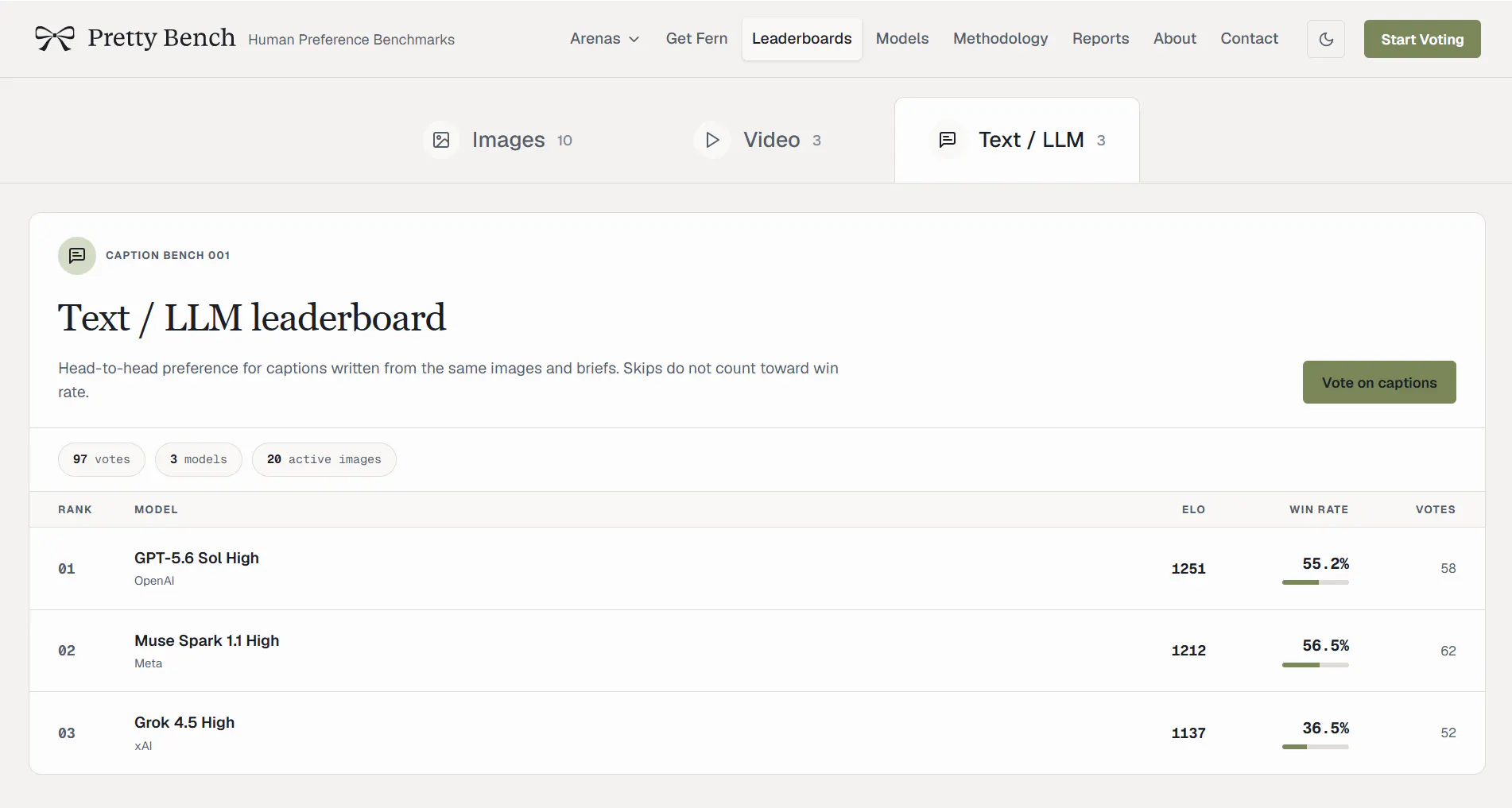Click the OpenAI provider label

pos(154,581)
